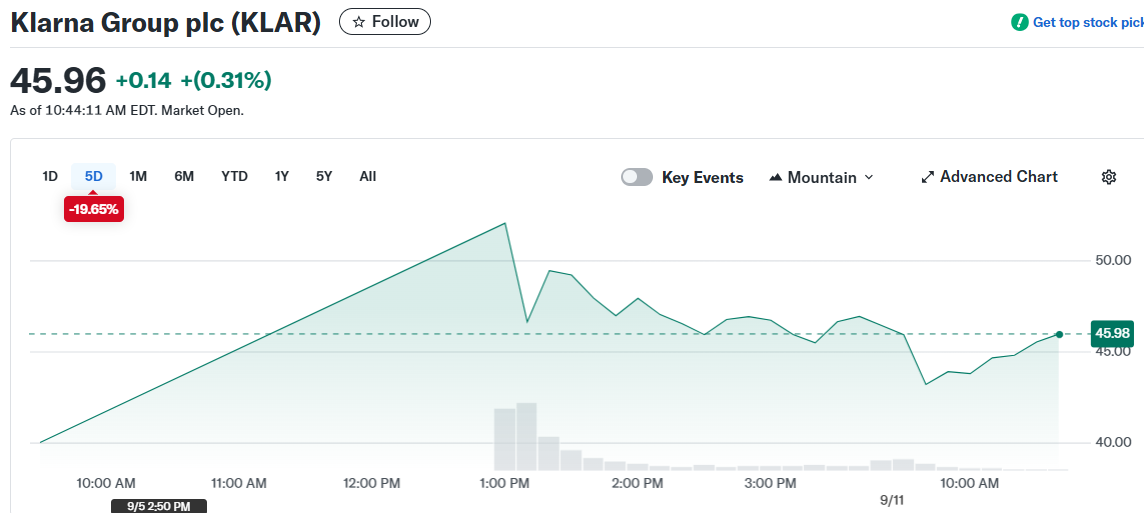Click the +0.14 price change value
Viewport: 1144px width, 513px height.
pos(144,80)
